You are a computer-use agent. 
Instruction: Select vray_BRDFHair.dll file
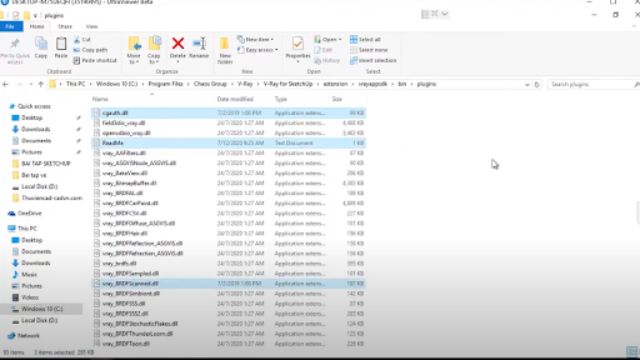pyautogui.click(x=228, y=233)
